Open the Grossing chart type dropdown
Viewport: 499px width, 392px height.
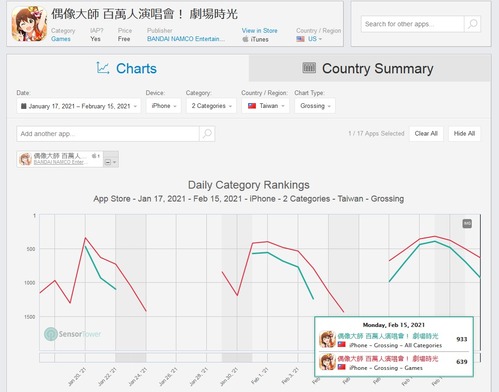(x=315, y=106)
